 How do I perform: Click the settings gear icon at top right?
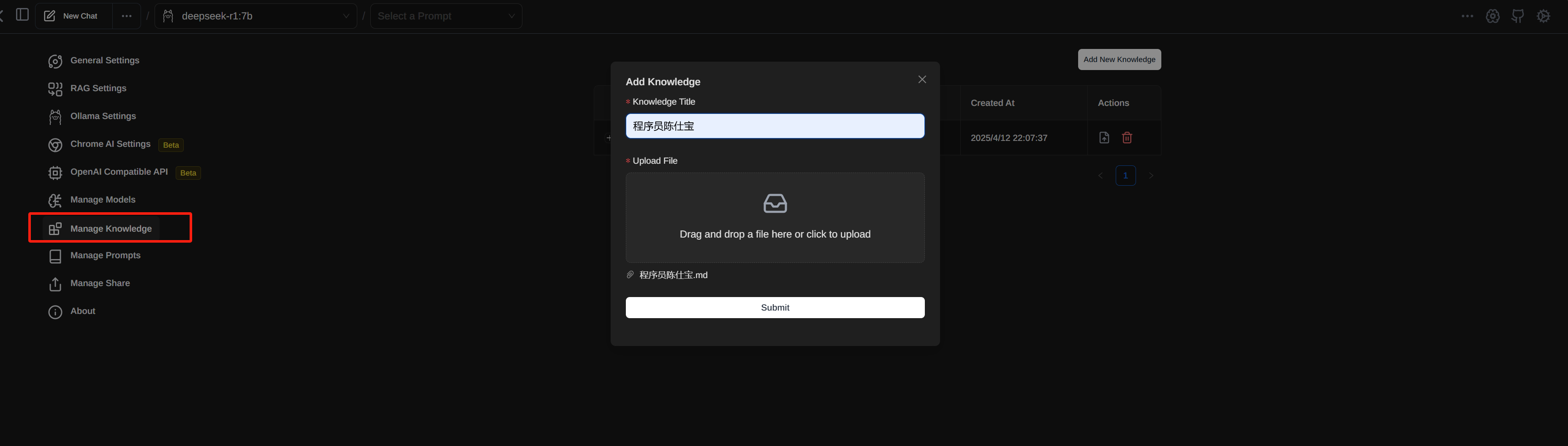[x=1543, y=16]
